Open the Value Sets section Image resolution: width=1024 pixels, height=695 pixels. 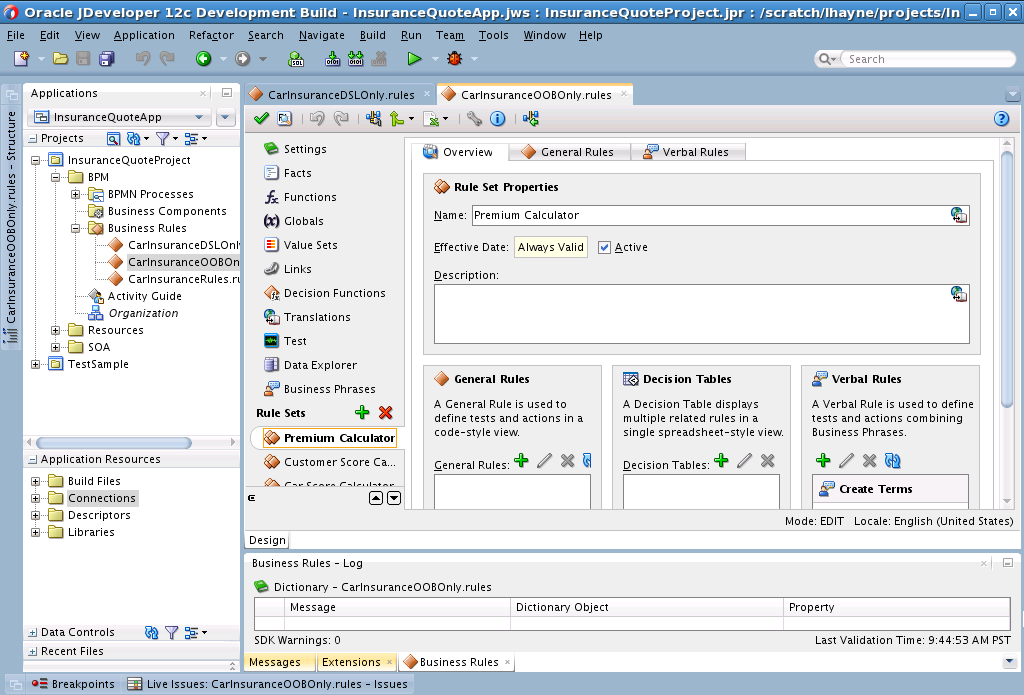coord(310,245)
